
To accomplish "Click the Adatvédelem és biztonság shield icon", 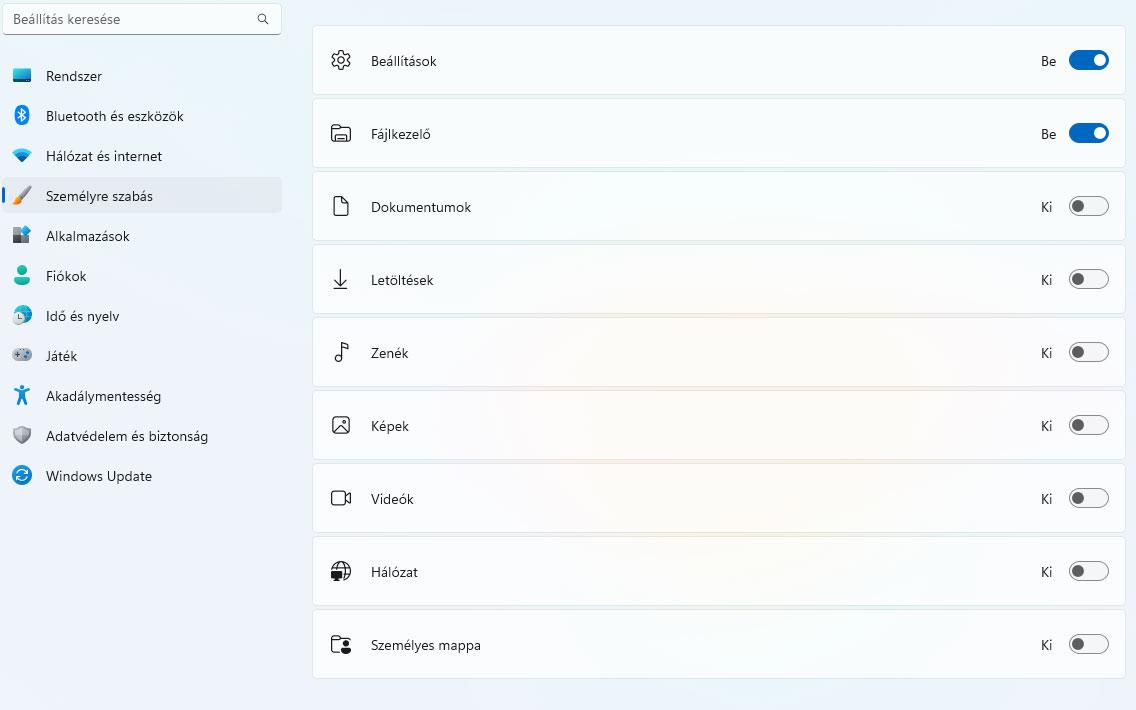I will (22, 436).
